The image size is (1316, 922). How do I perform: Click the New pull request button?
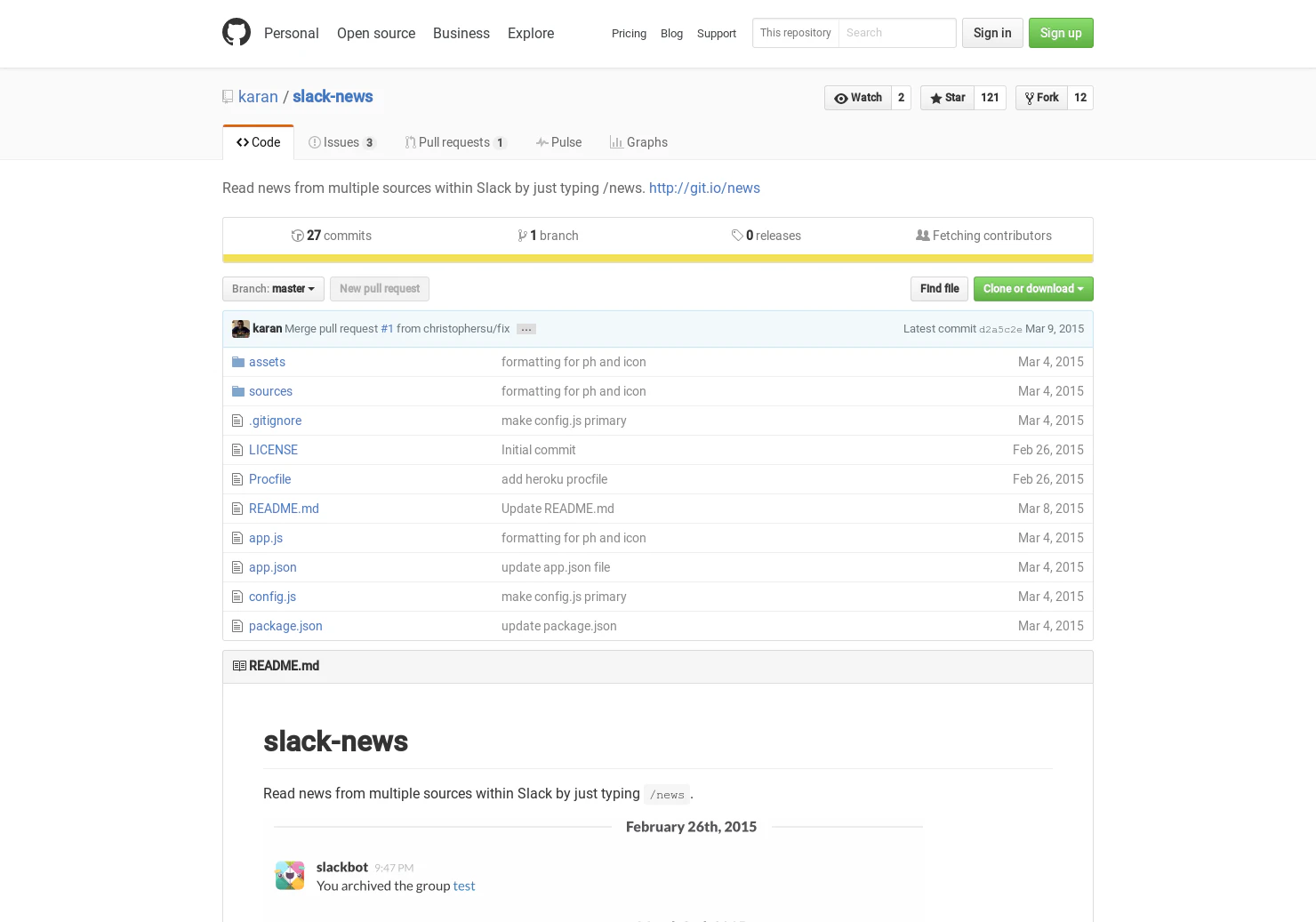(380, 289)
